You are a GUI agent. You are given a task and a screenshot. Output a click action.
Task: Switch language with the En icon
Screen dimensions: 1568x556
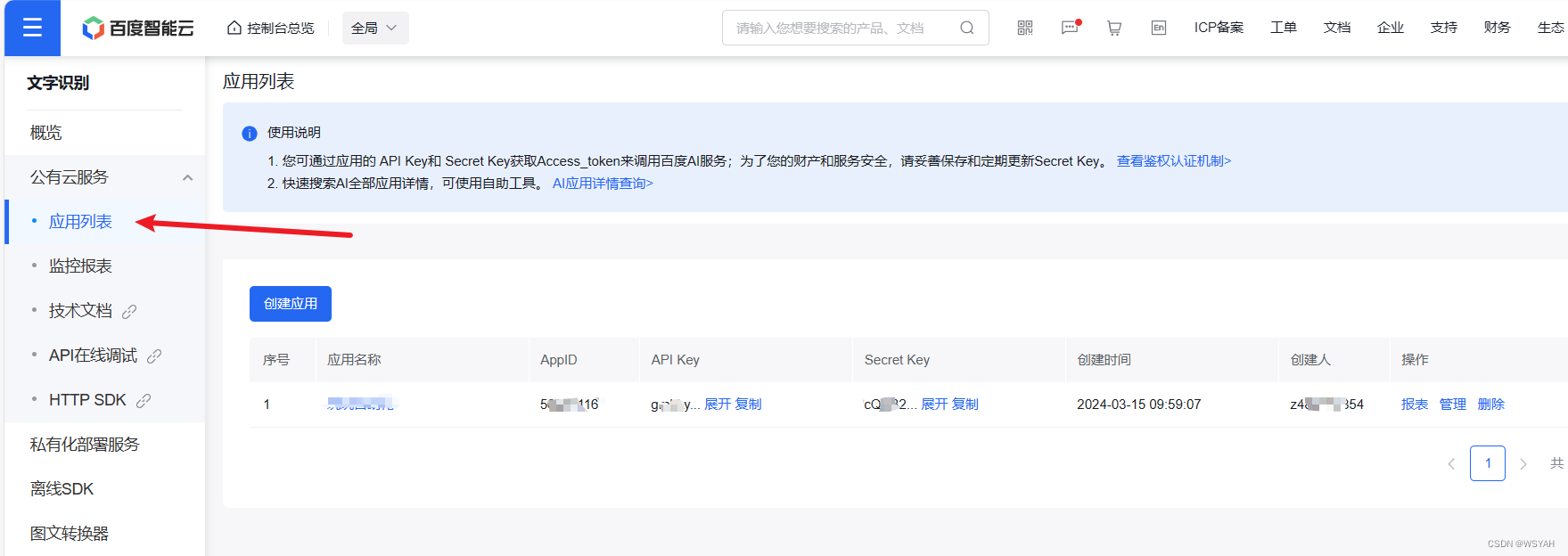tap(1159, 28)
